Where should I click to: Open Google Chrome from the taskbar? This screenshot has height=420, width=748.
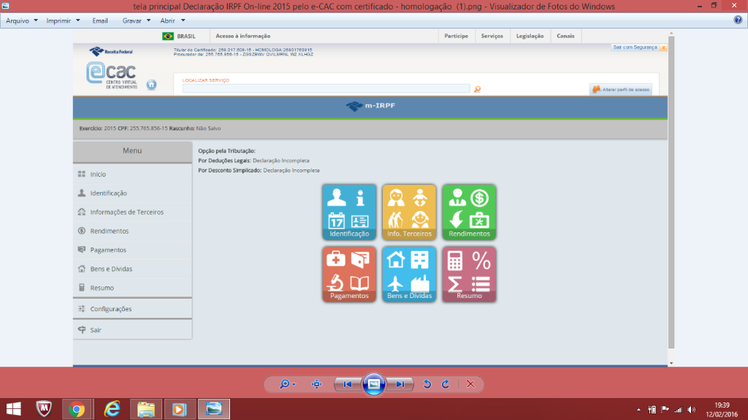pyautogui.click(x=76, y=408)
